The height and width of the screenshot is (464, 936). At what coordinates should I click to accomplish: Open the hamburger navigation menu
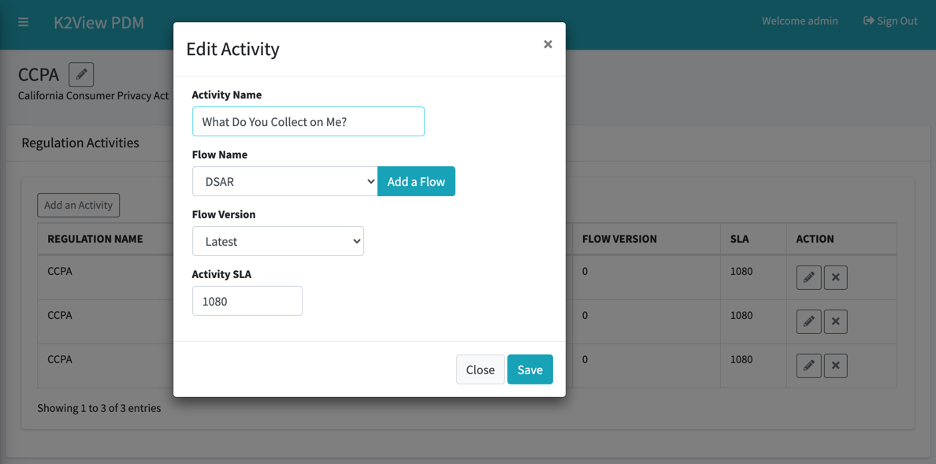tap(23, 22)
